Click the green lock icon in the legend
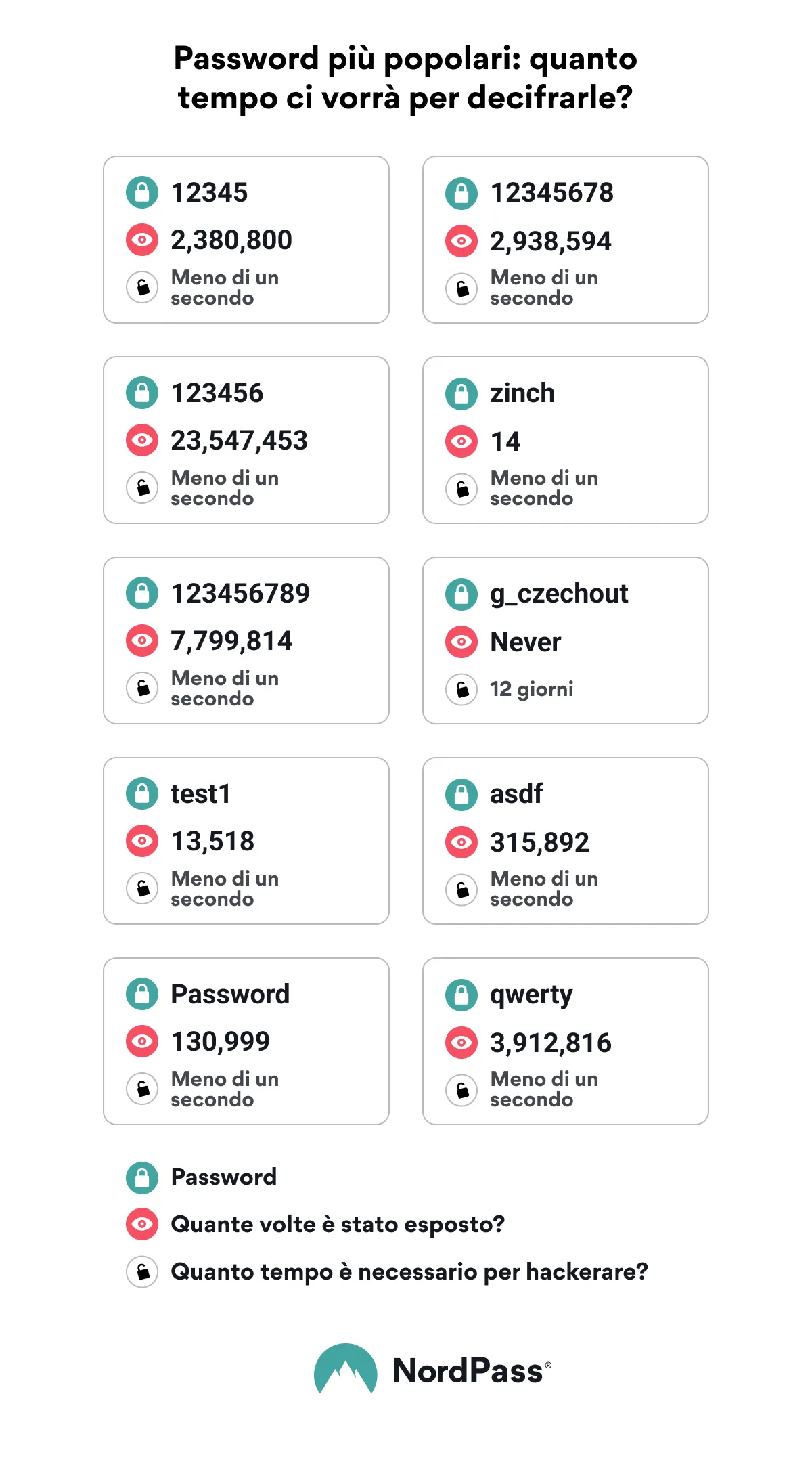Image resolution: width=812 pixels, height=1461 pixels. 142,1177
